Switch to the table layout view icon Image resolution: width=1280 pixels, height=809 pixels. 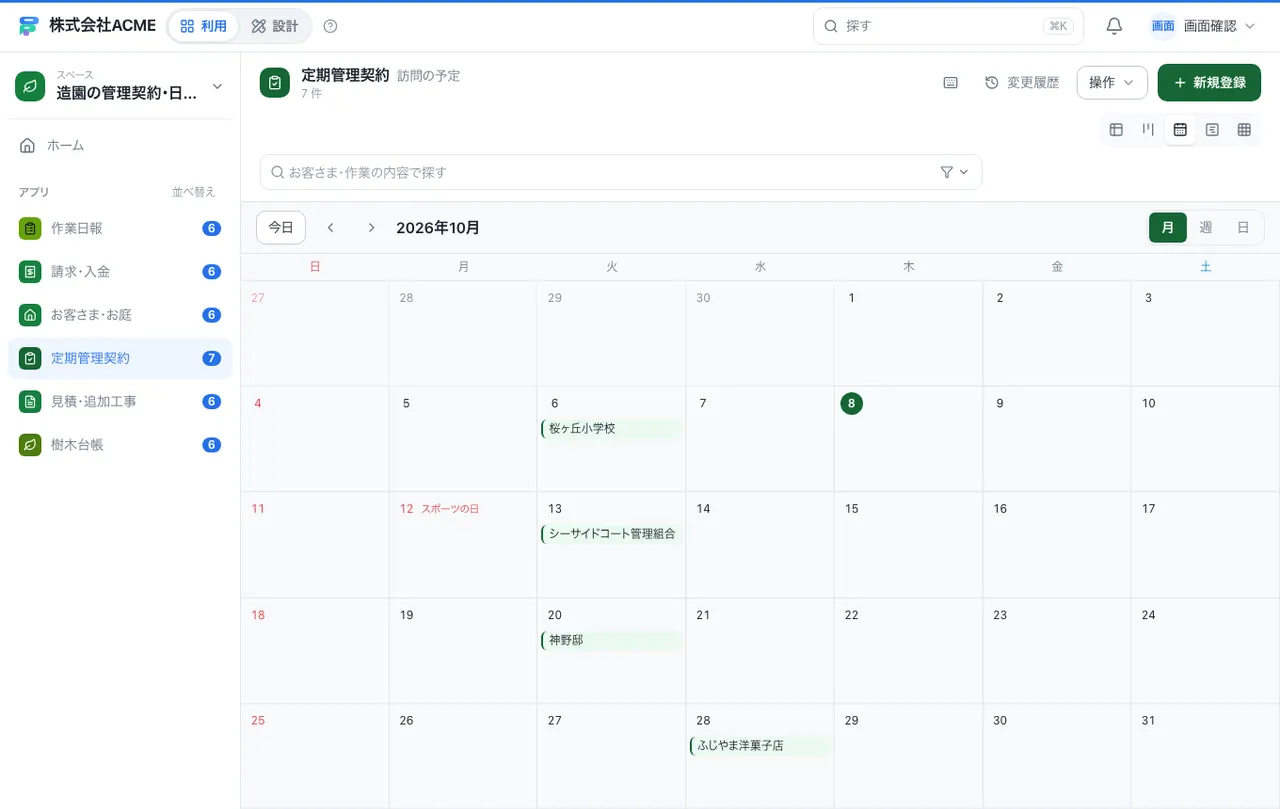click(1116, 129)
